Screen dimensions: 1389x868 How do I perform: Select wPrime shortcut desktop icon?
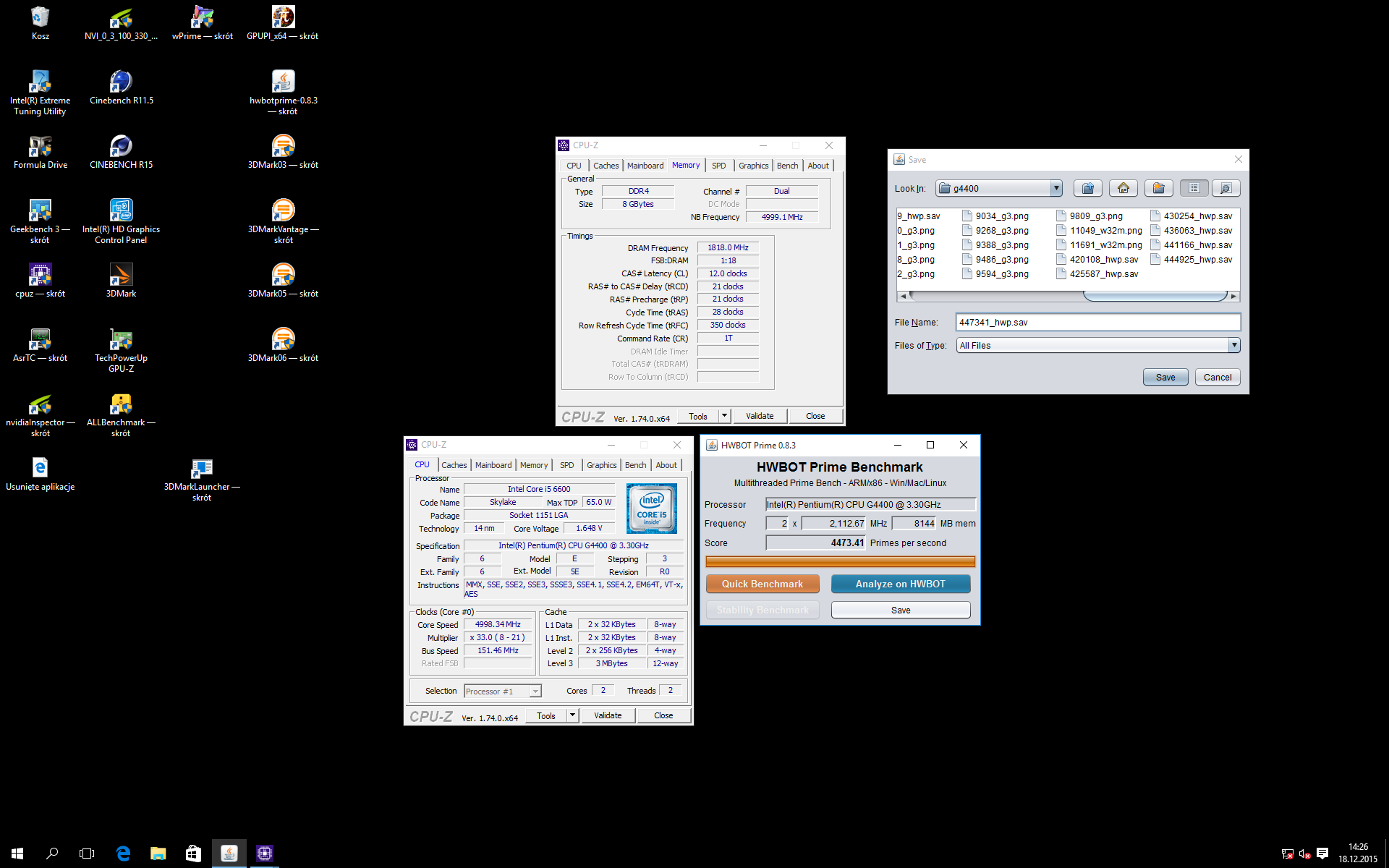[x=203, y=23]
